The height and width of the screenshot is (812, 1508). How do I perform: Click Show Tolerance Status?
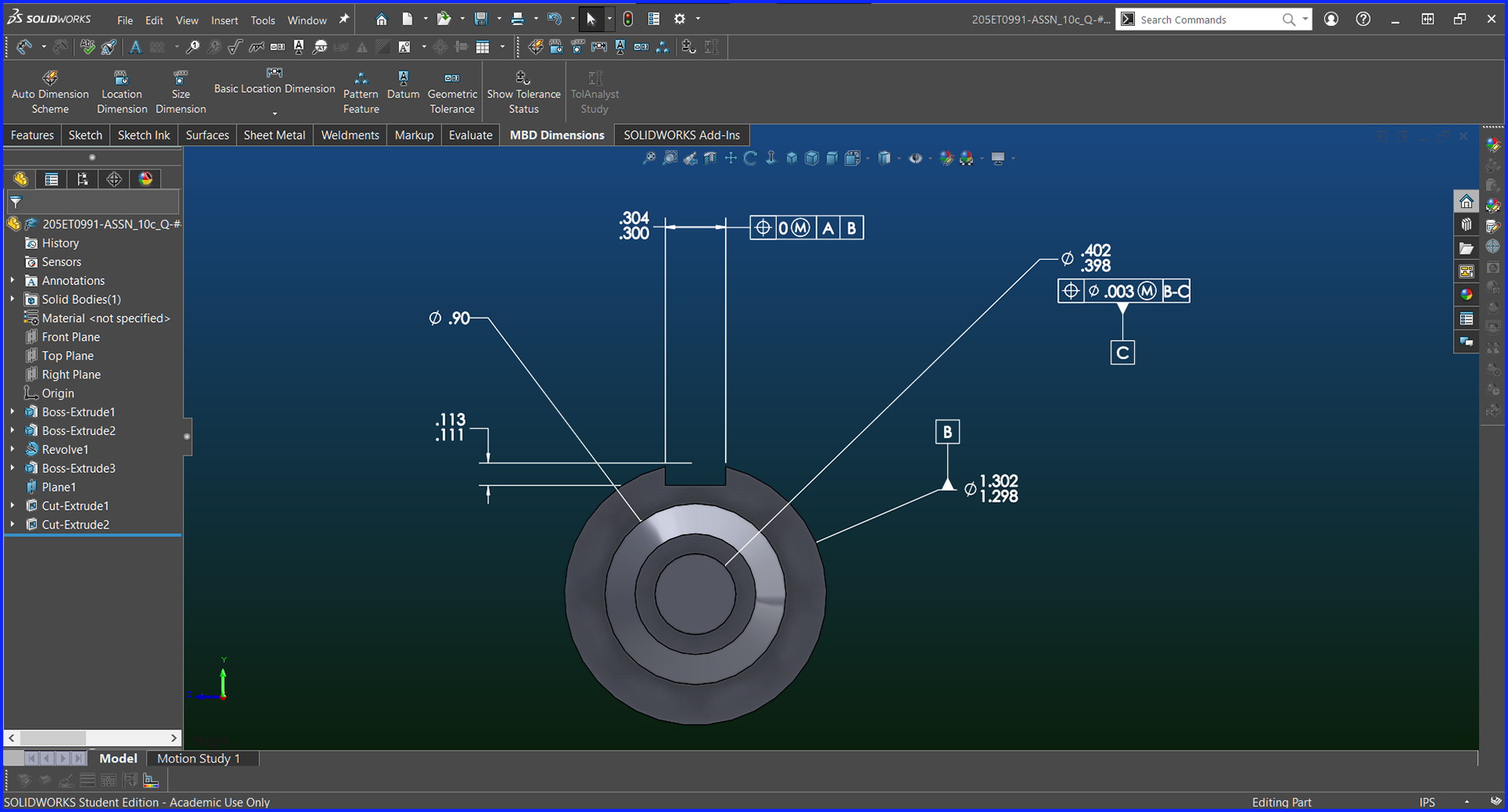coord(523,93)
